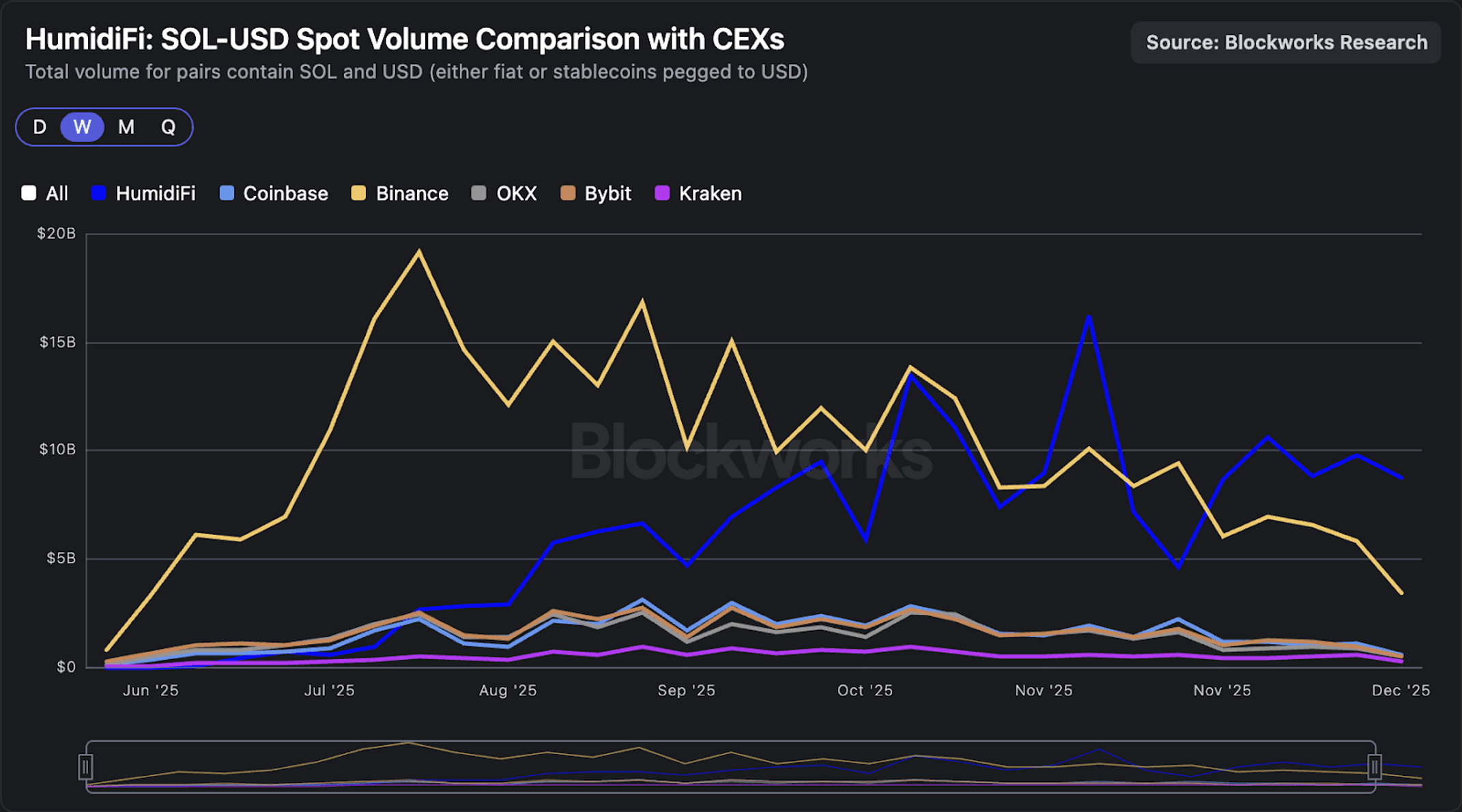Click the Binance legend label
The width and height of the screenshot is (1462, 812).
[412, 193]
